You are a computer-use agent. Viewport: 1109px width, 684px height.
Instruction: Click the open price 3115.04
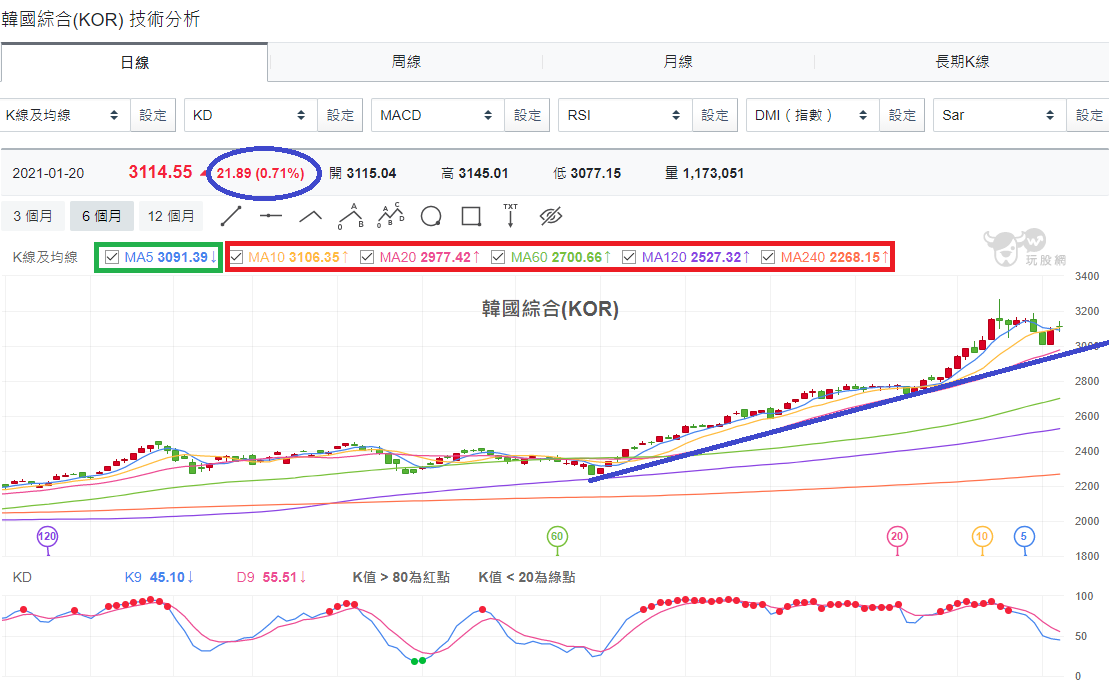coord(371,173)
